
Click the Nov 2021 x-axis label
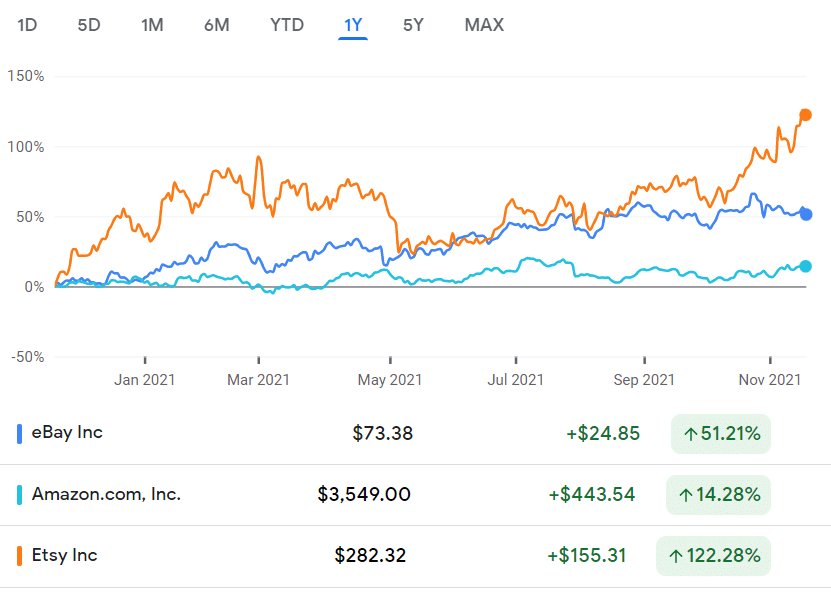(770, 380)
